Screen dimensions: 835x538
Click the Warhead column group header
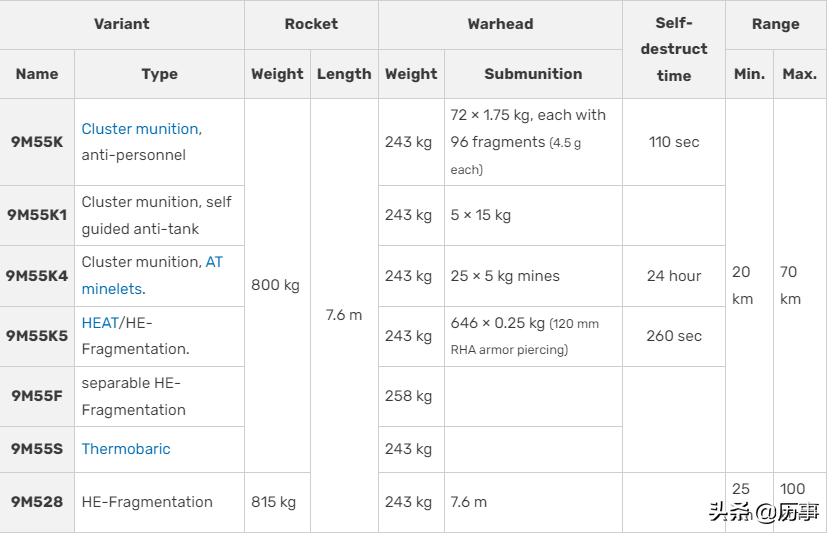500,24
